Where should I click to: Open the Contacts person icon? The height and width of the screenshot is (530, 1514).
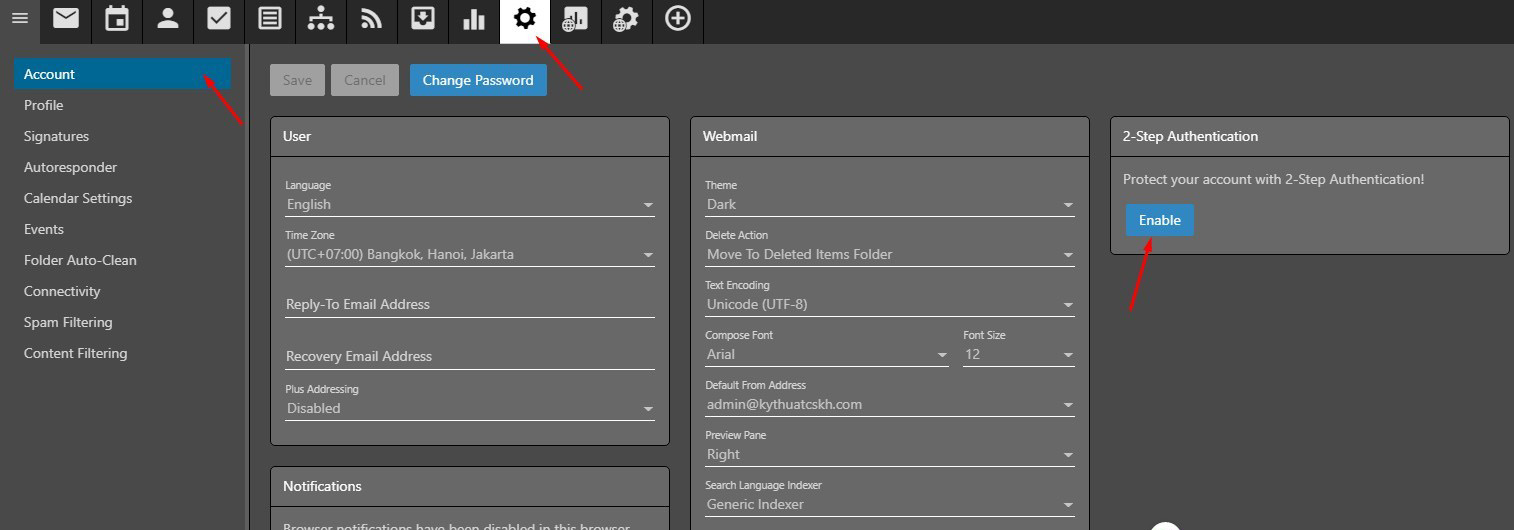pos(168,18)
